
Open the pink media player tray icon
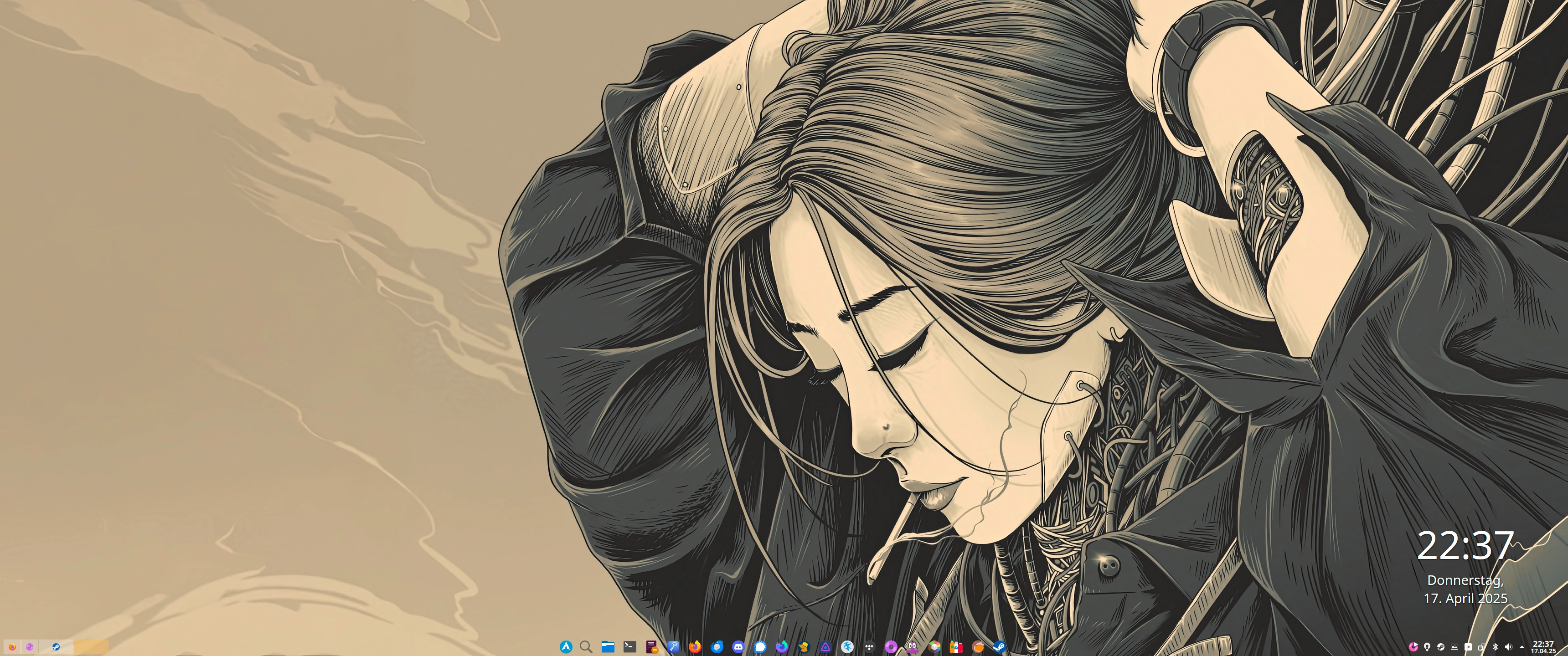coord(1413,647)
